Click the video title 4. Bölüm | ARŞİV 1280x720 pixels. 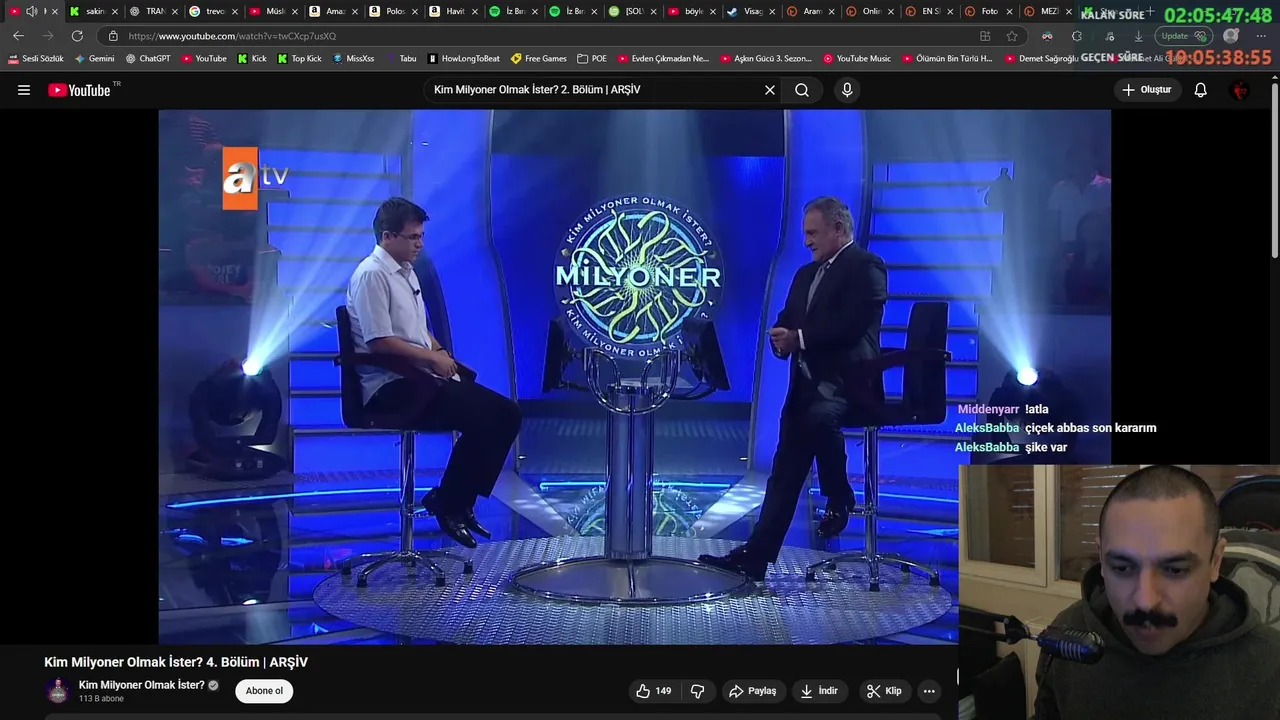click(176, 662)
